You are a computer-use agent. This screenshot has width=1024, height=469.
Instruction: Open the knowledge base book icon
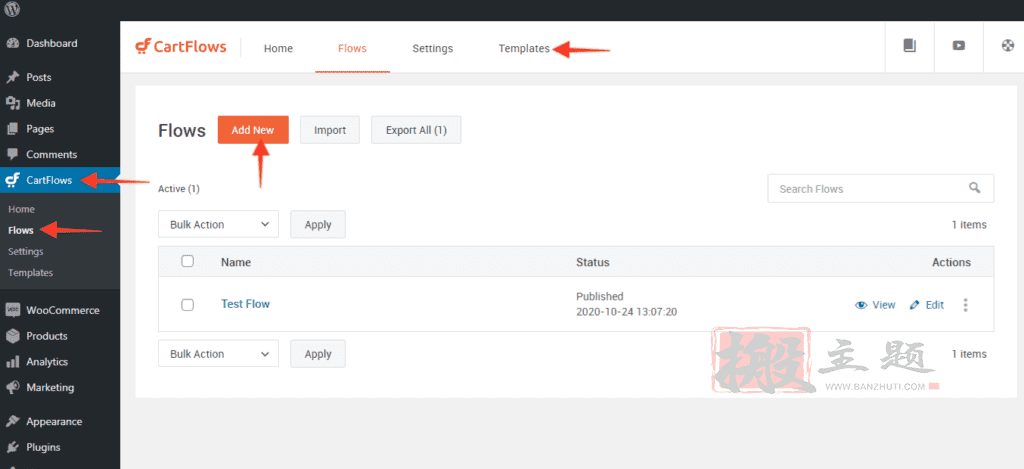point(910,46)
